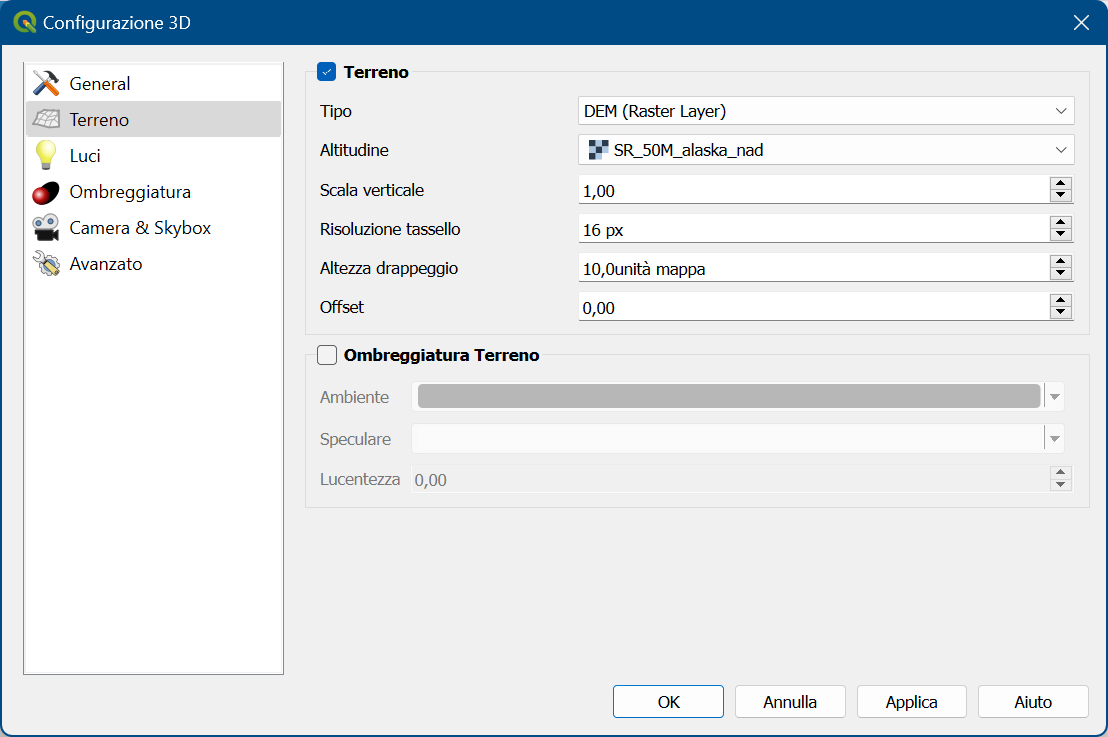Click the Configurazione 3D window title

(x=117, y=23)
